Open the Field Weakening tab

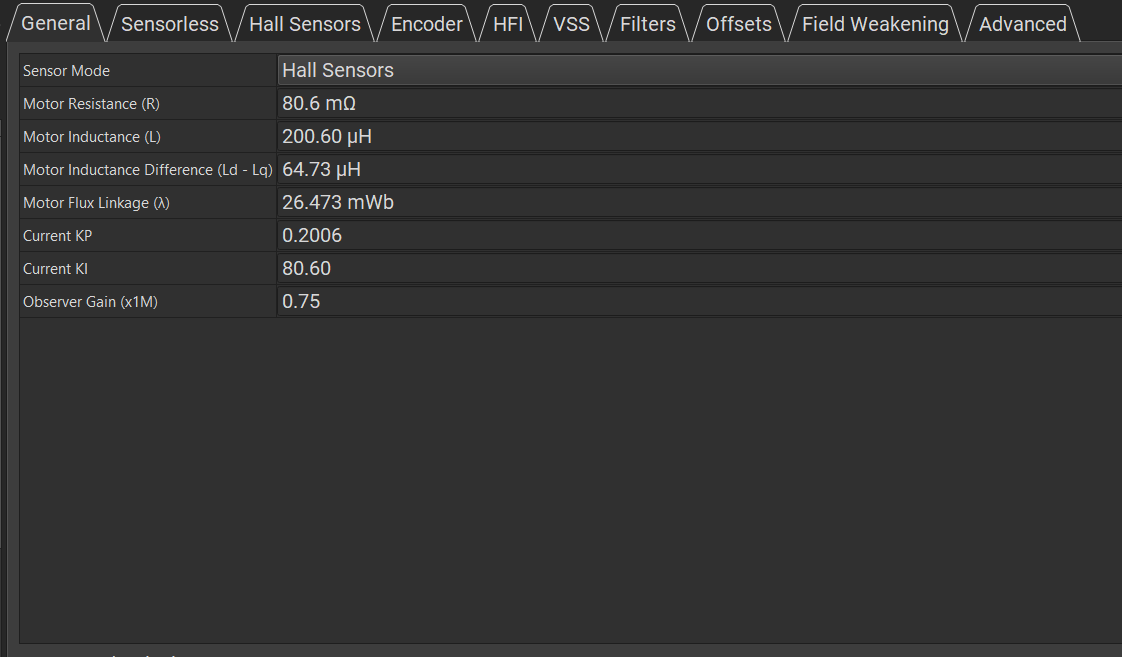click(875, 24)
